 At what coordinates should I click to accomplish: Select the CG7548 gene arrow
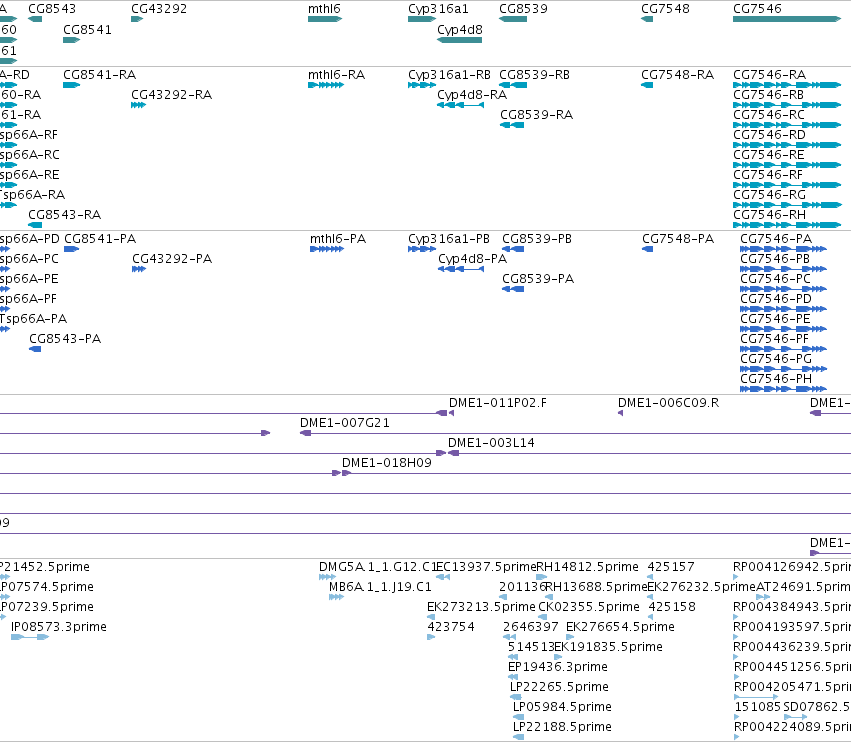coord(647,19)
